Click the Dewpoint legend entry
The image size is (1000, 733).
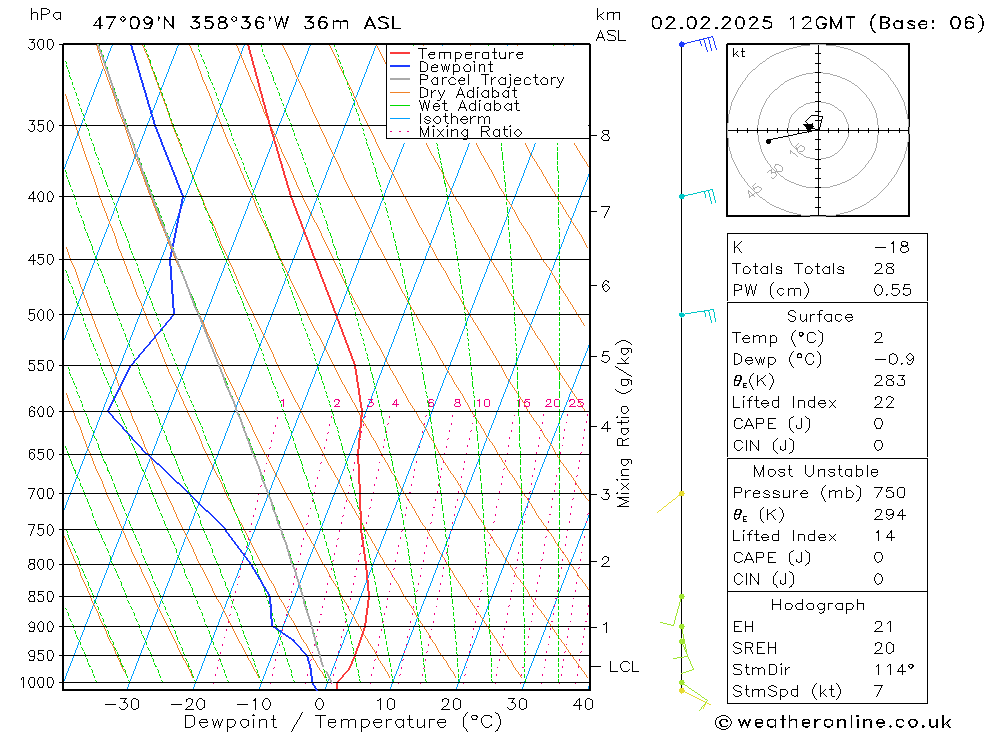(x=442, y=67)
